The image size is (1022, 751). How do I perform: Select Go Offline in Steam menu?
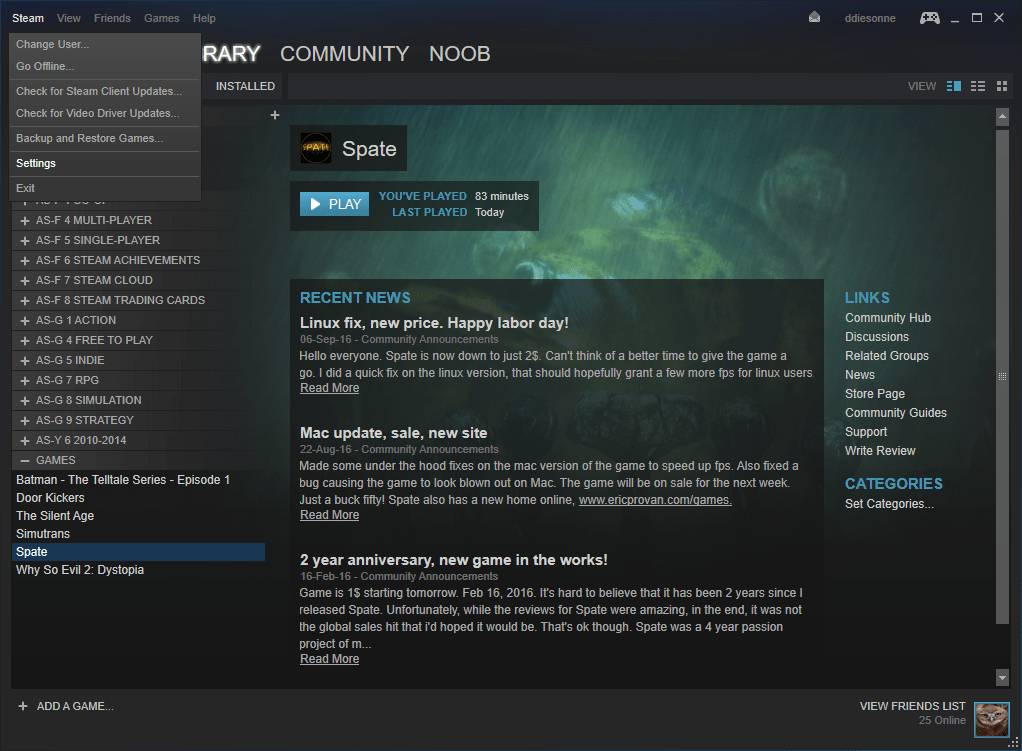click(x=45, y=66)
